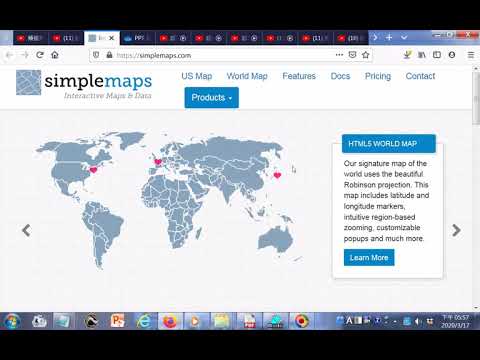
Task: Save page to Pocket icon
Action: pyautogui.click(x=352, y=55)
